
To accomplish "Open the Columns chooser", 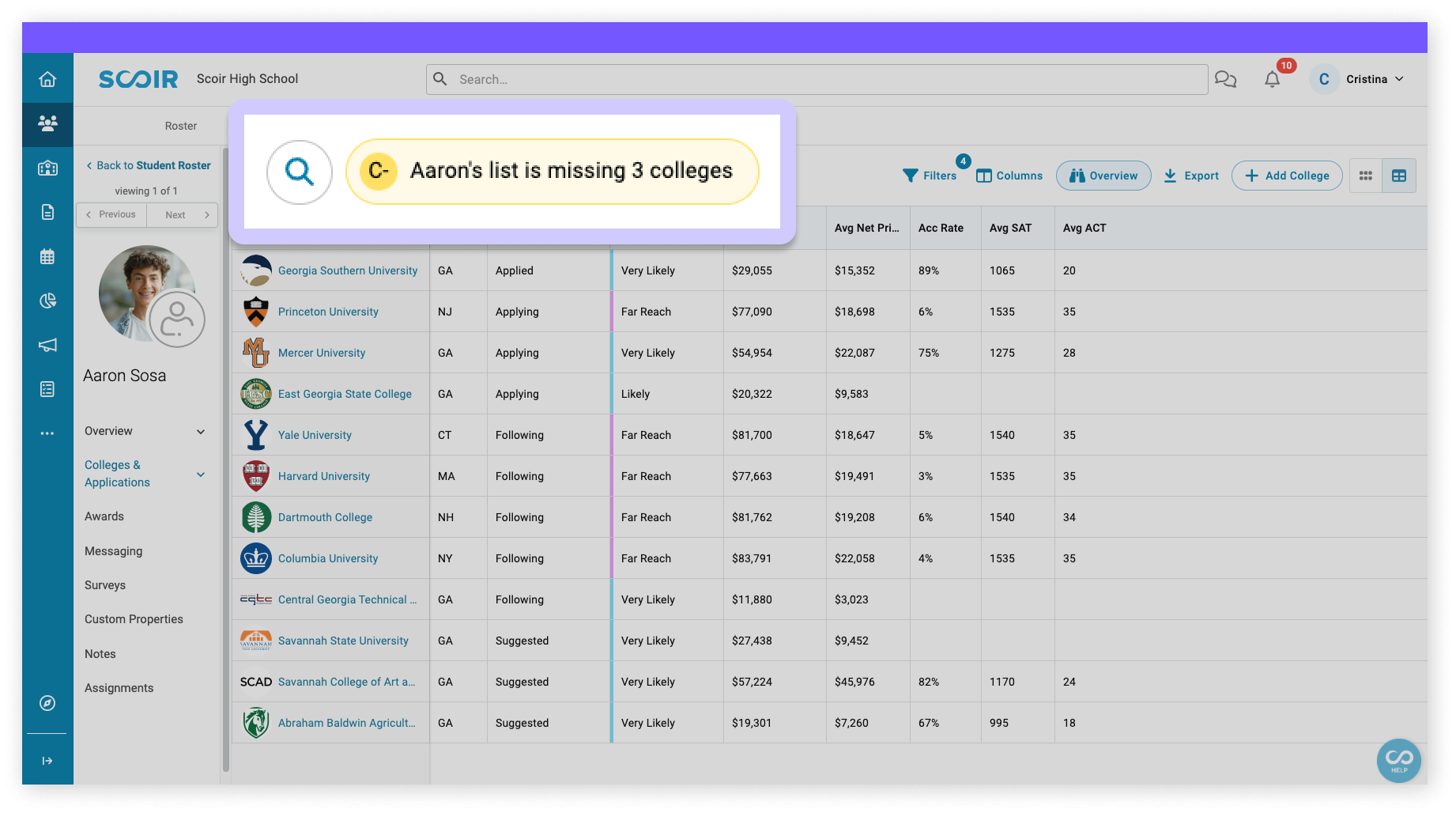I will (x=1009, y=176).
